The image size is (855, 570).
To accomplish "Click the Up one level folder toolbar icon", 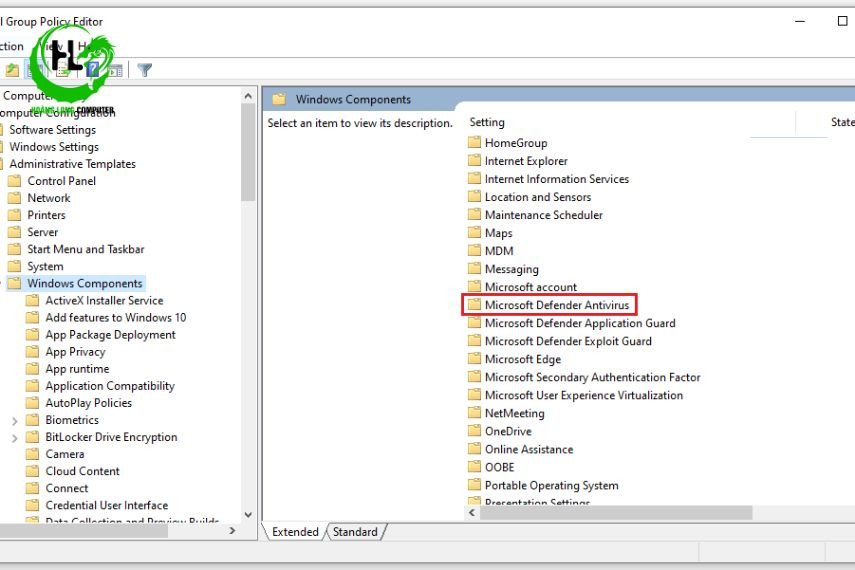I will [12, 70].
